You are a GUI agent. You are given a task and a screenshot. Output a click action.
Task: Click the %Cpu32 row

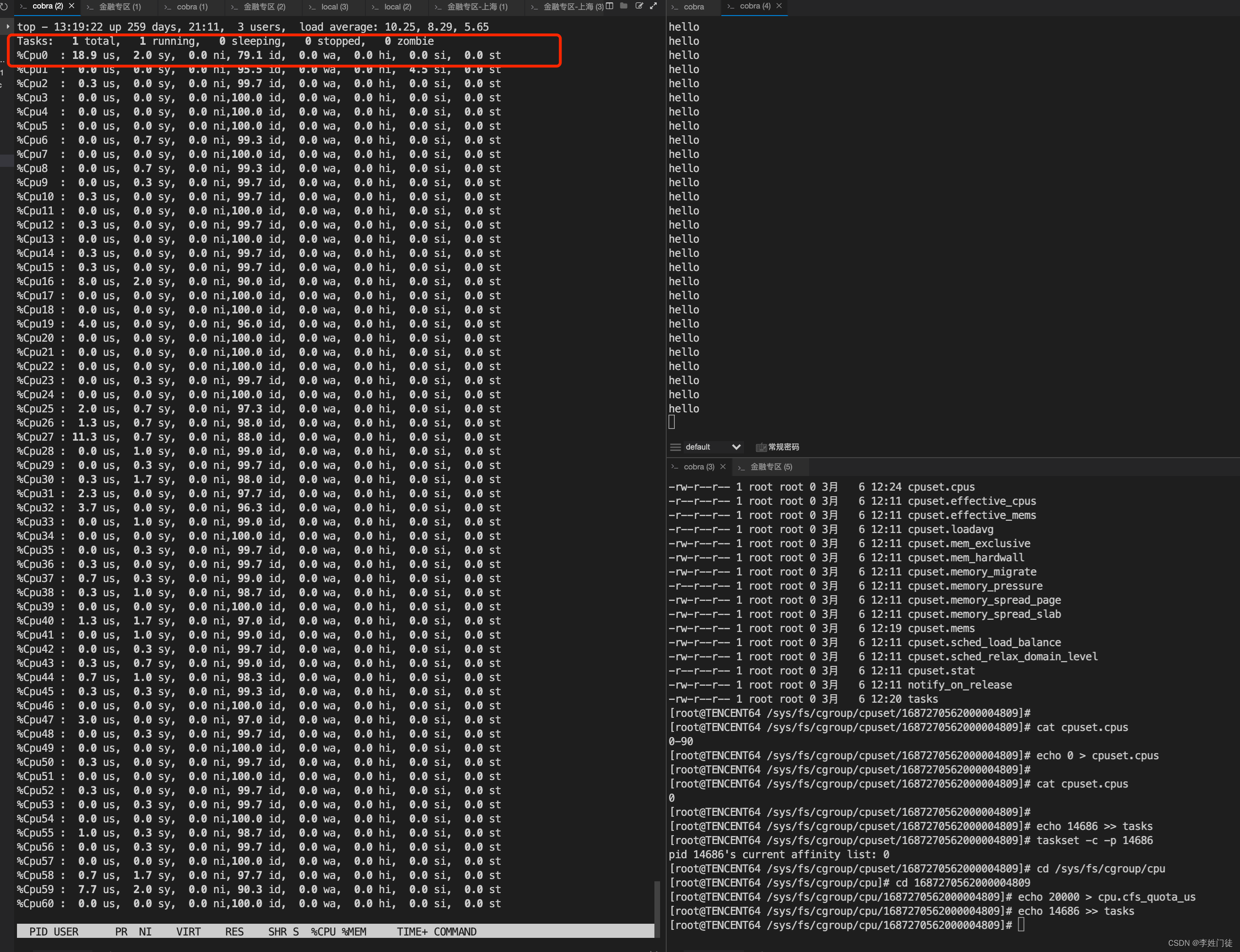click(258, 509)
